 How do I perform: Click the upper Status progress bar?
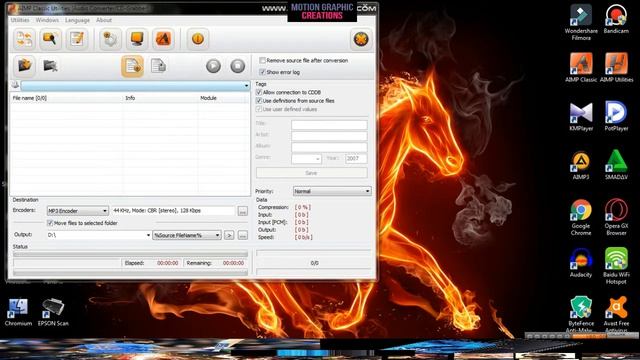pyautogui.click(x=130, y=254)
